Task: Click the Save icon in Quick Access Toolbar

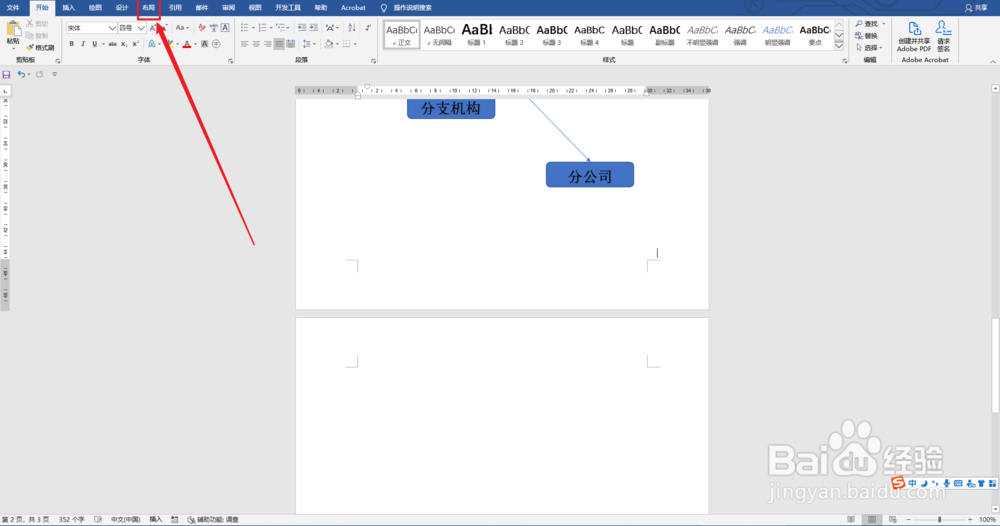Action: pyautogui.click(x=6, y=75)
